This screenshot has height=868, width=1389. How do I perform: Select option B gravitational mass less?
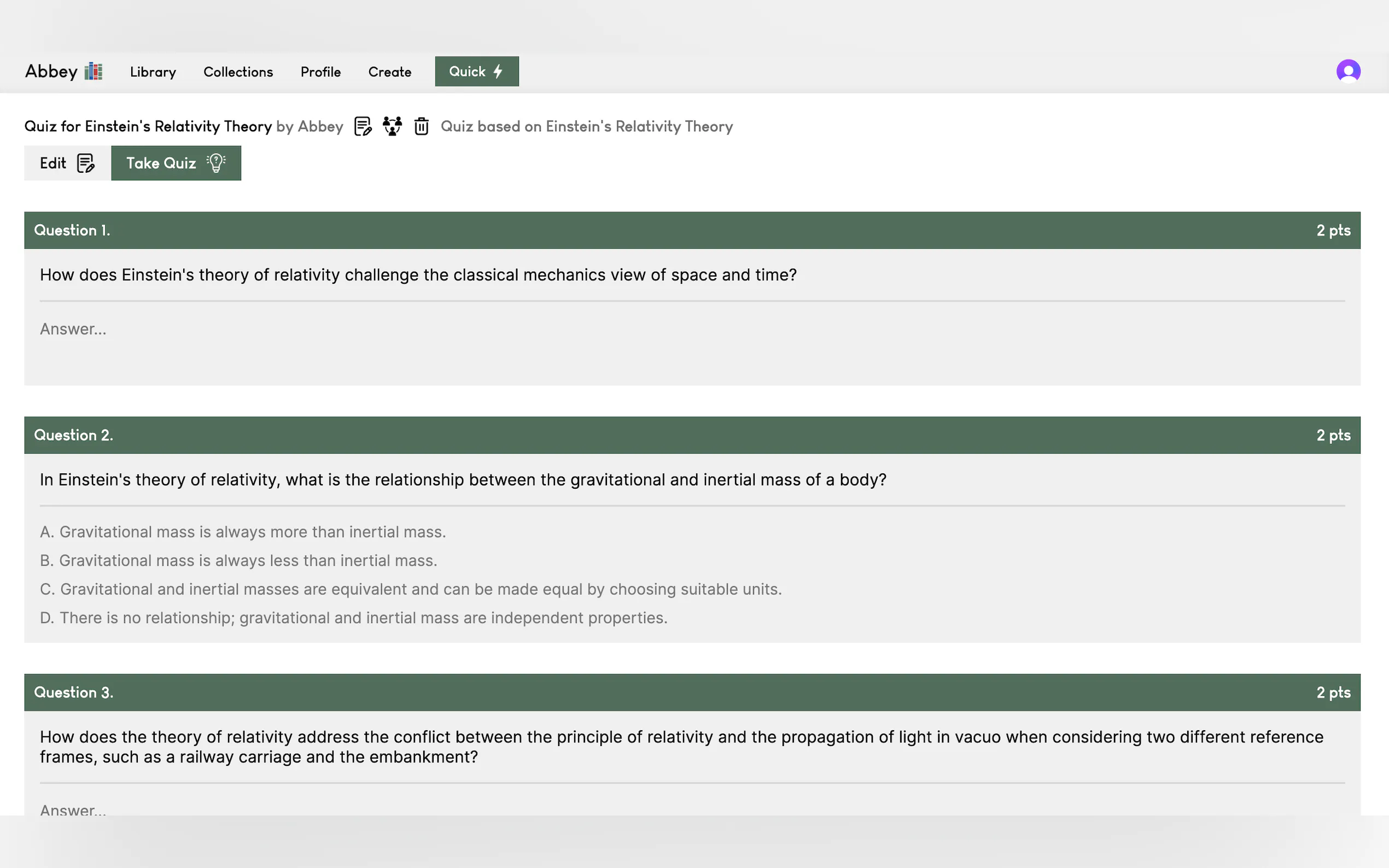tap(238, 560)
